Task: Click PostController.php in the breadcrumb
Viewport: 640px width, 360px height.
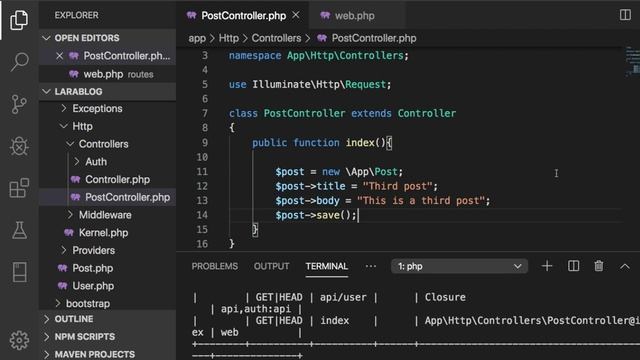Action: [x=374, y=38]
